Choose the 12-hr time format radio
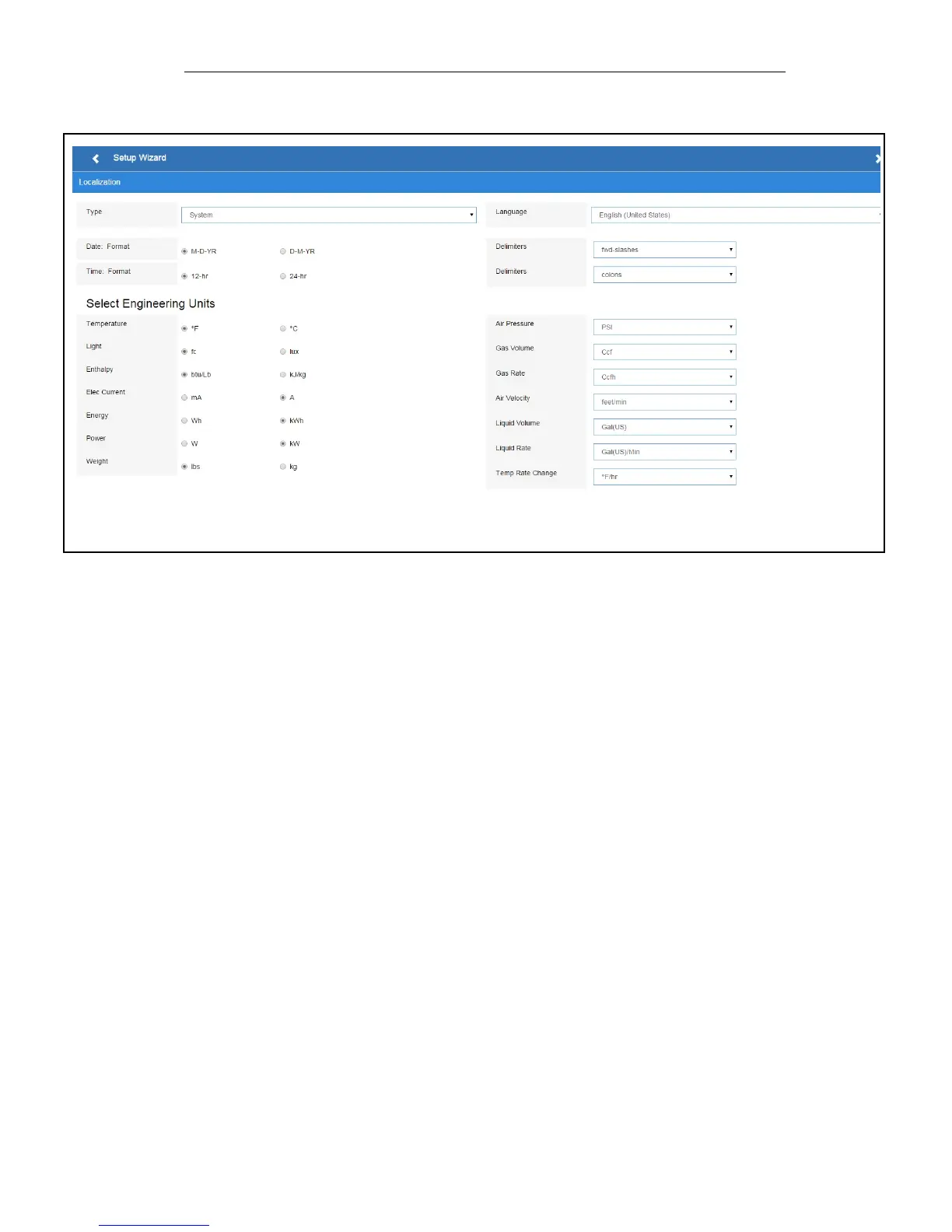 [x=184, y=276]
